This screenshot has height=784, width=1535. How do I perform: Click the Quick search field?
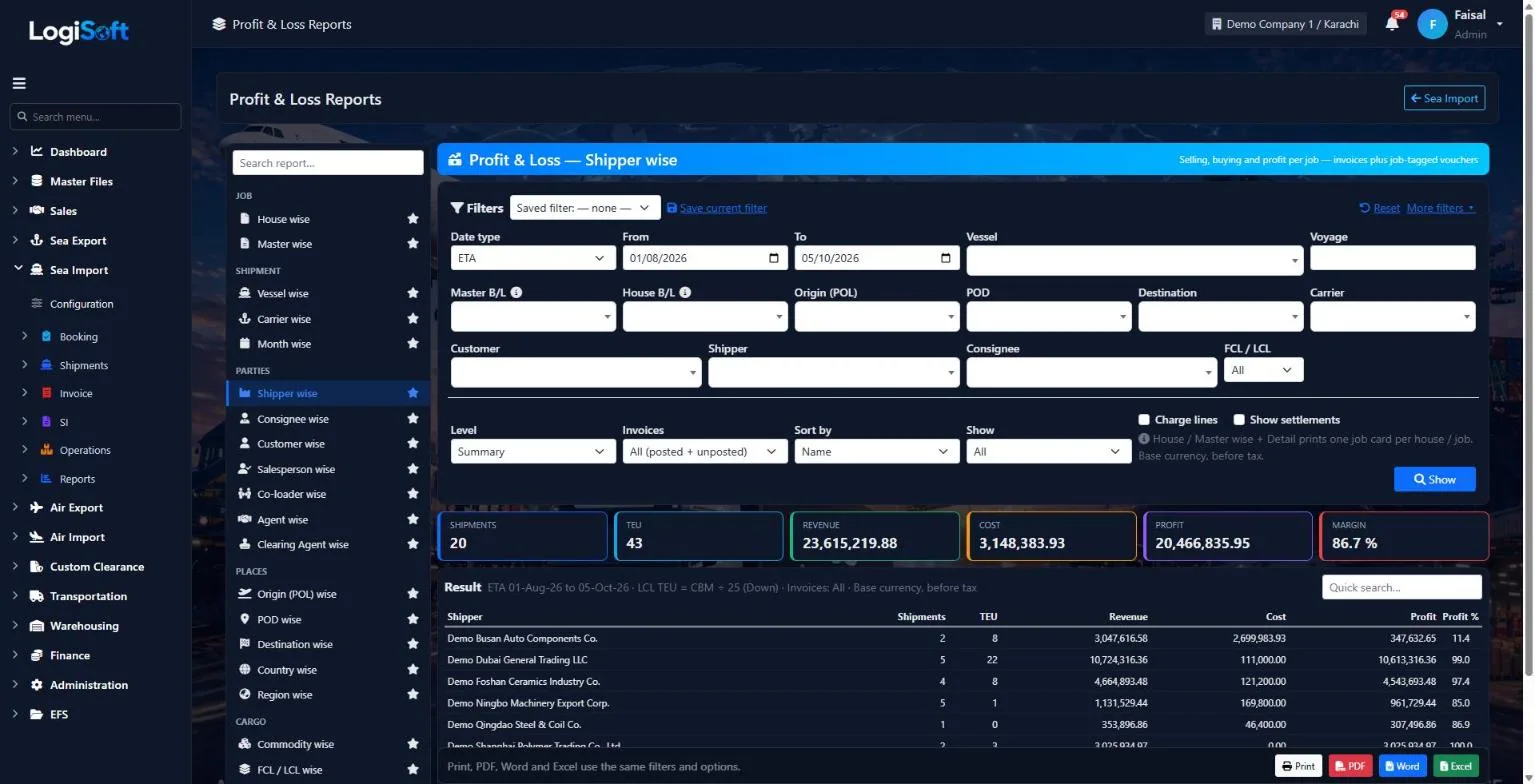click(x=1401, y=587)
